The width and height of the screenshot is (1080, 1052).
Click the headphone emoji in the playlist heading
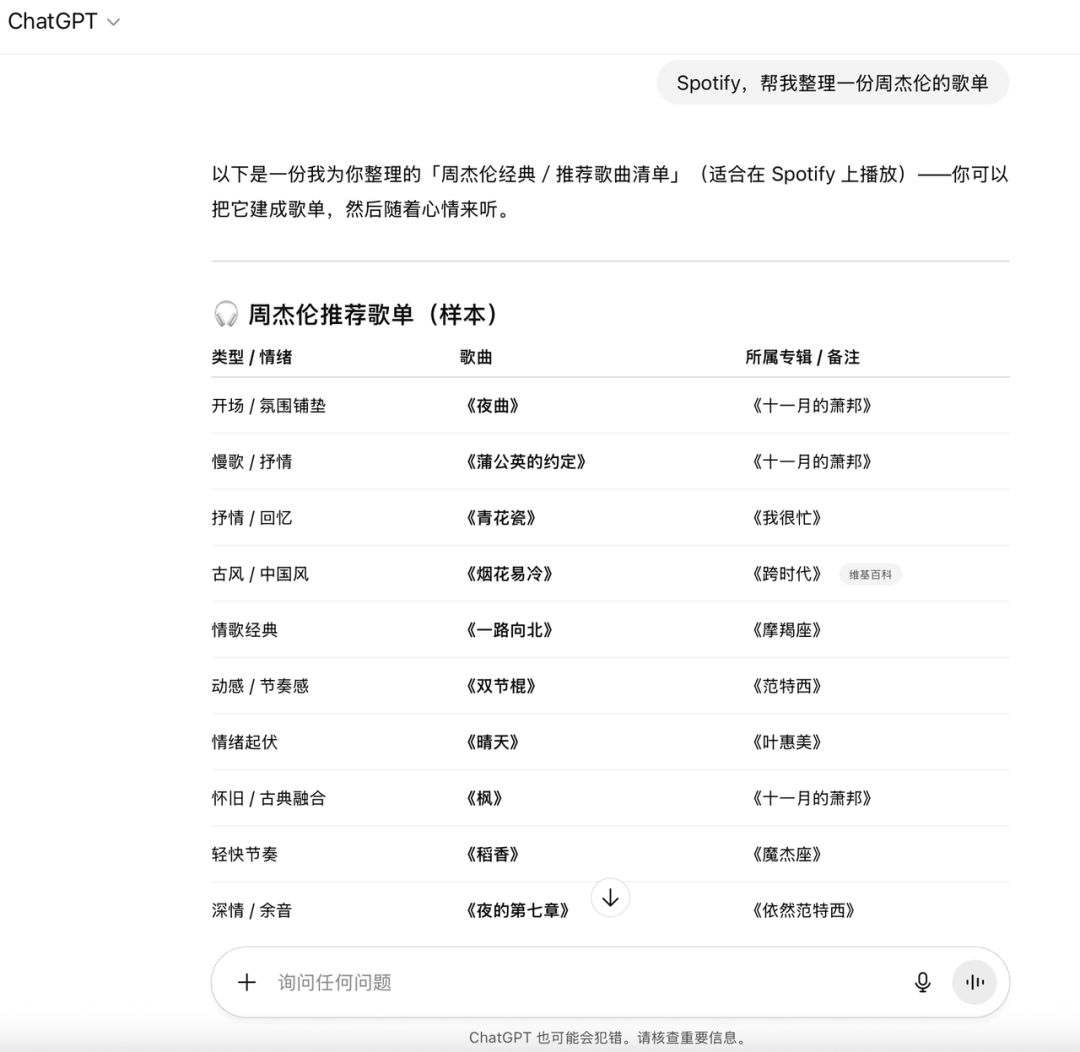[226, 314]
